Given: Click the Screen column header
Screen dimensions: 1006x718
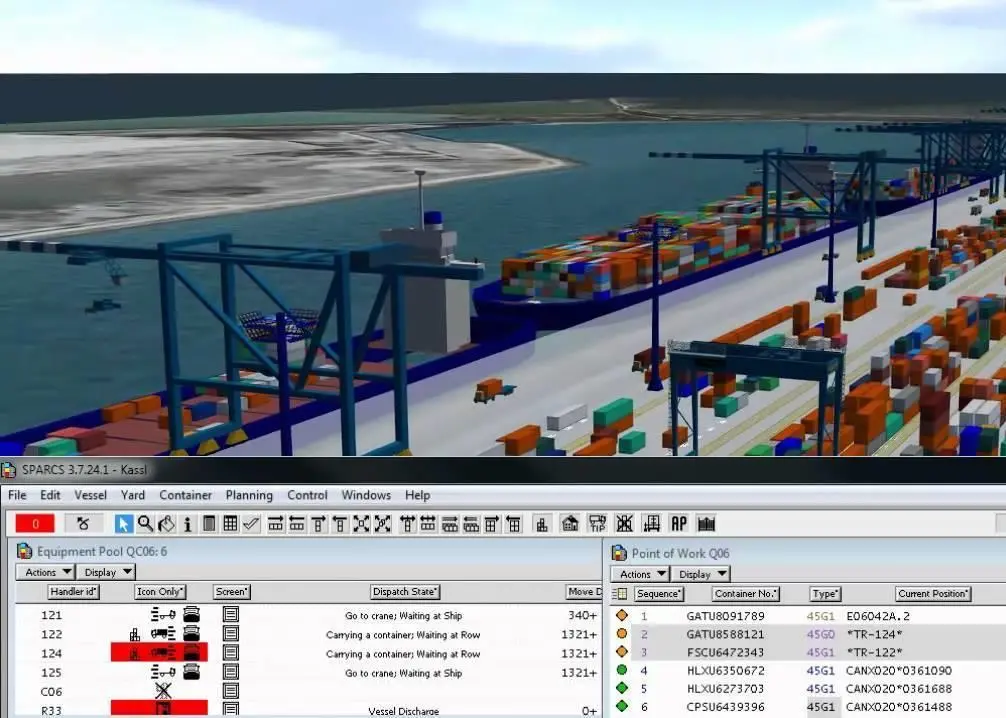Looking at the screenshot, I should tap(232, 592).
